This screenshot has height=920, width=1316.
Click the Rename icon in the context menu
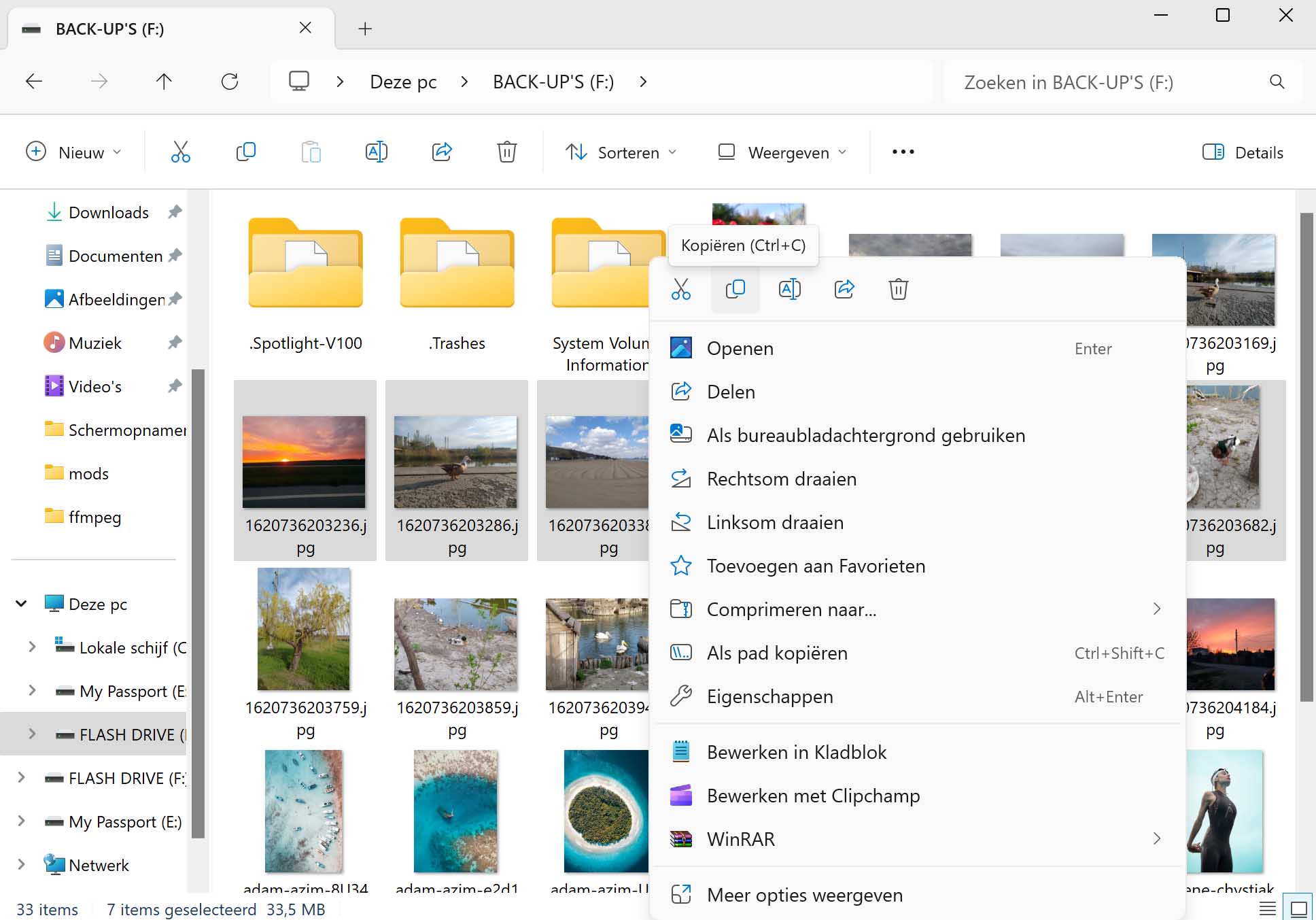point(789,289)
